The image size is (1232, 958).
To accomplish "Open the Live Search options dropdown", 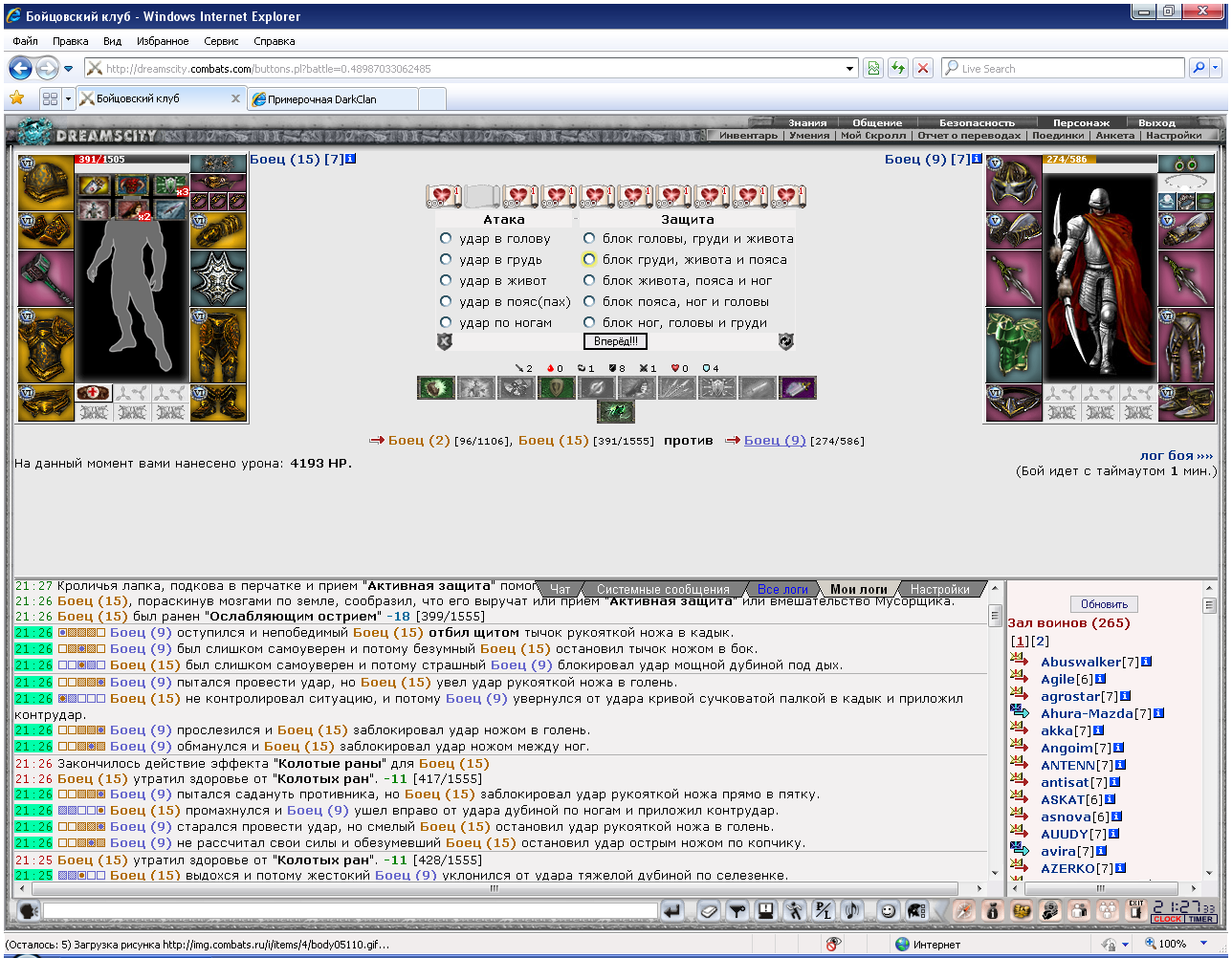I will (1216, 69).
